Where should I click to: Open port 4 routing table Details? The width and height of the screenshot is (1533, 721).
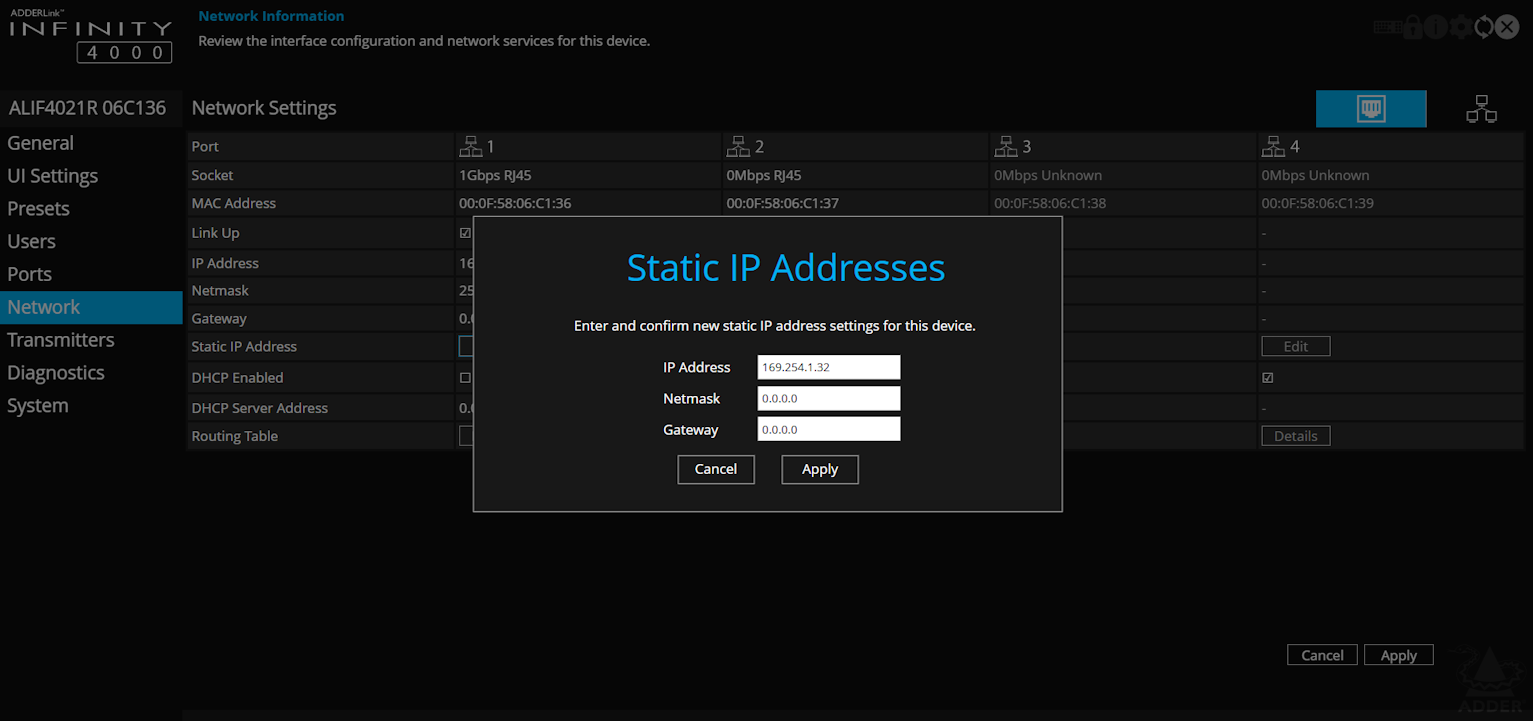click(1296, 436)
